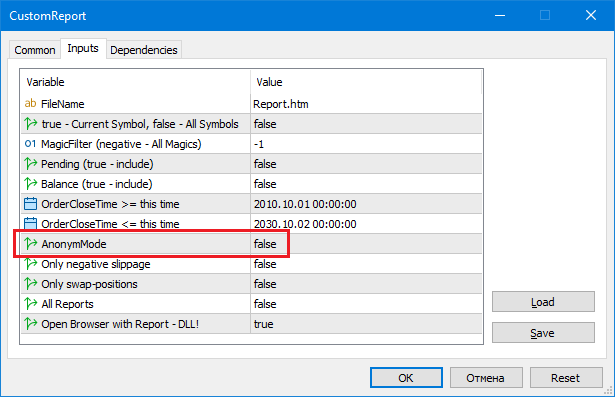Screen dimensions: 615x397
Task: Select the Balance include false value cell
Action: coord(366,184)
